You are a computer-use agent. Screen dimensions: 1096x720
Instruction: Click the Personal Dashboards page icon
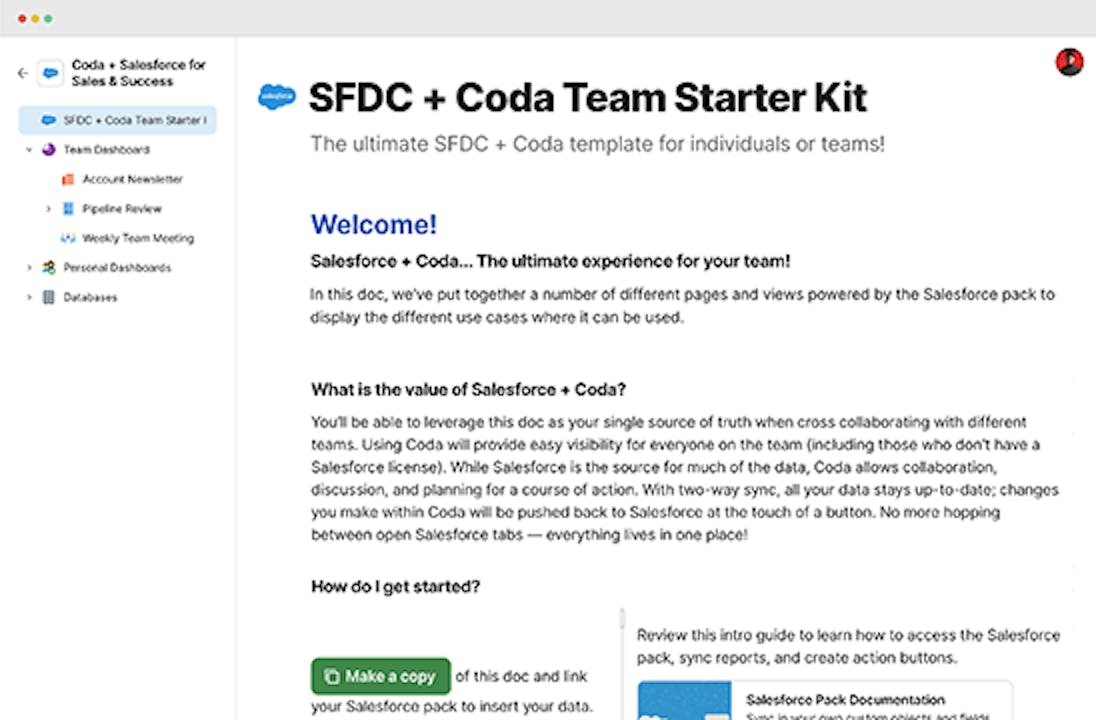(49, 268)
